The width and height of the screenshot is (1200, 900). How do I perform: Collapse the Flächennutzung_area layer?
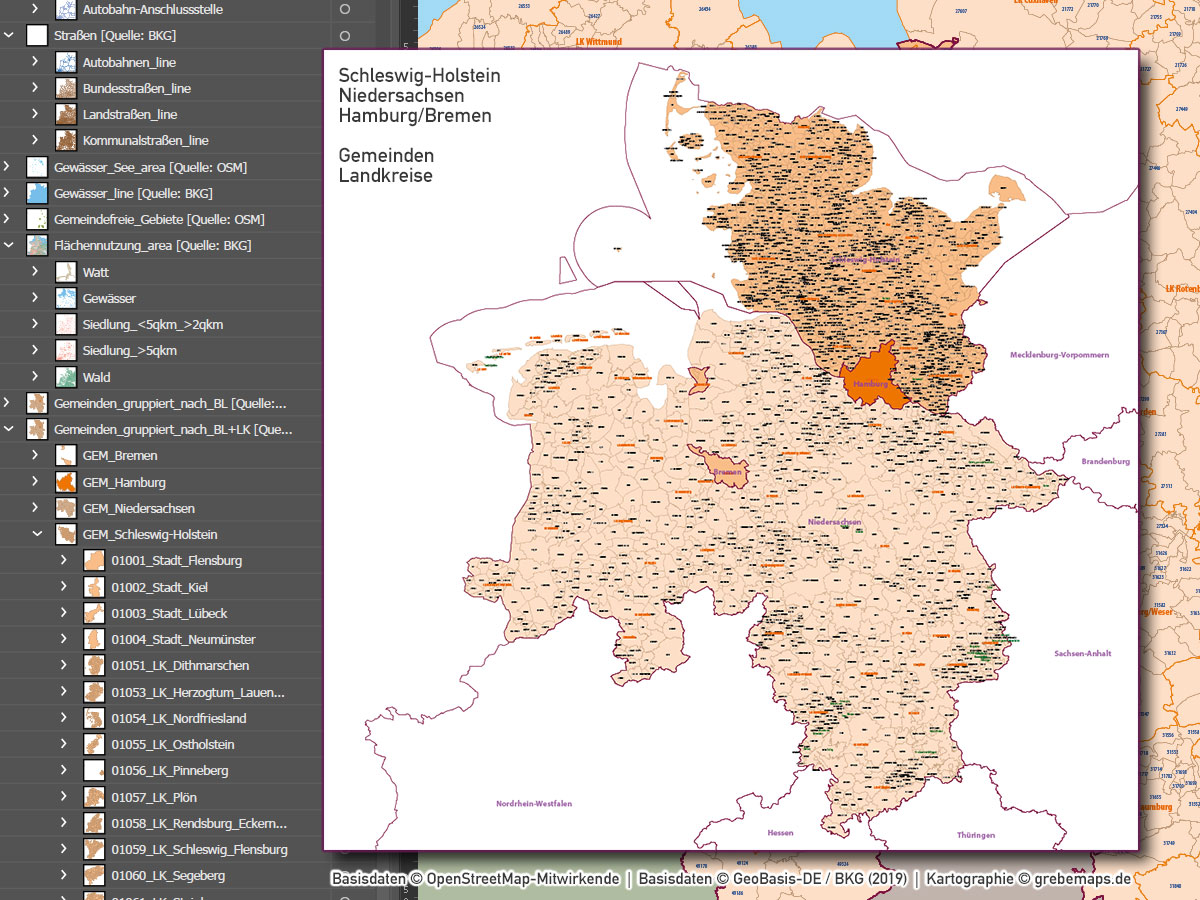pyautogui.click(x=9, y=246)
